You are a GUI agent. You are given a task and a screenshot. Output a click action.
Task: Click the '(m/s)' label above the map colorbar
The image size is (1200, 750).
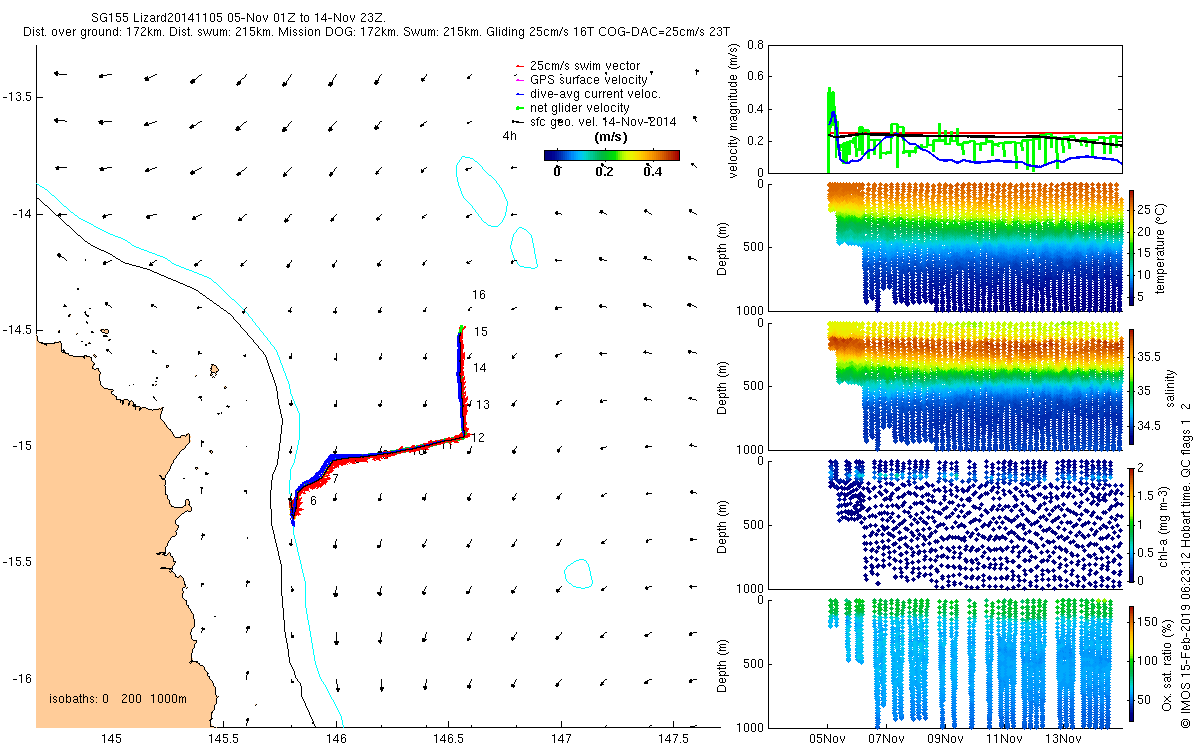(610, 136)
